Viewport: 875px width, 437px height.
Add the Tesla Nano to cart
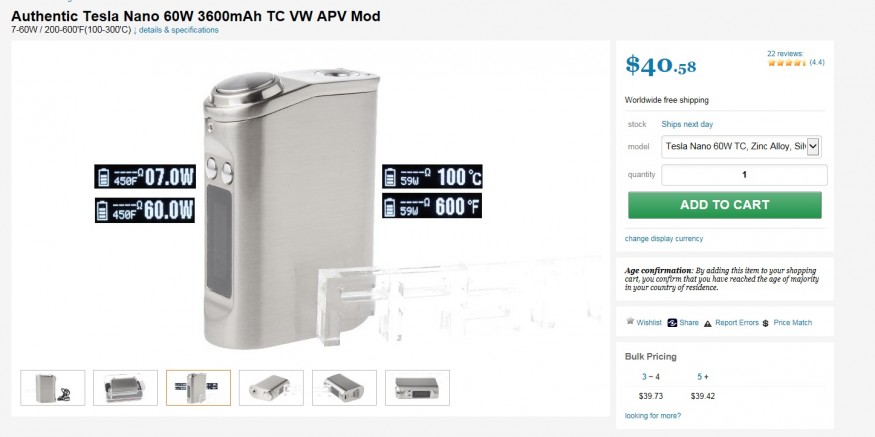[x=724, y=205]
